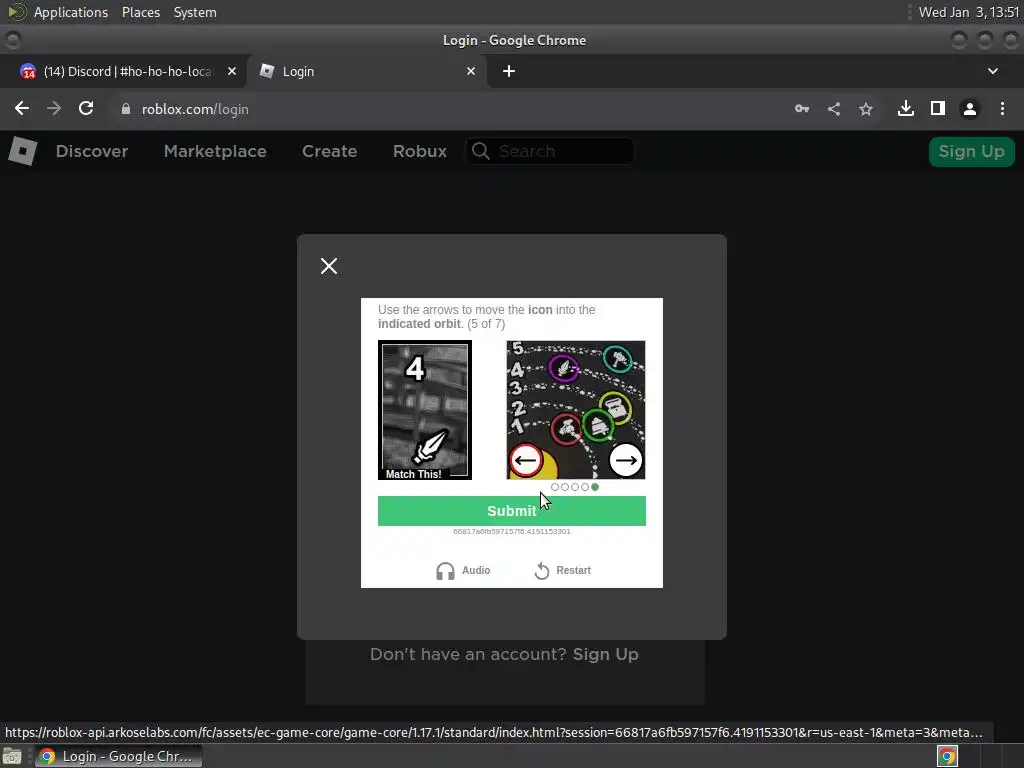Go to the Create page
Screen dimensions: 1024x768
[329, 152]
